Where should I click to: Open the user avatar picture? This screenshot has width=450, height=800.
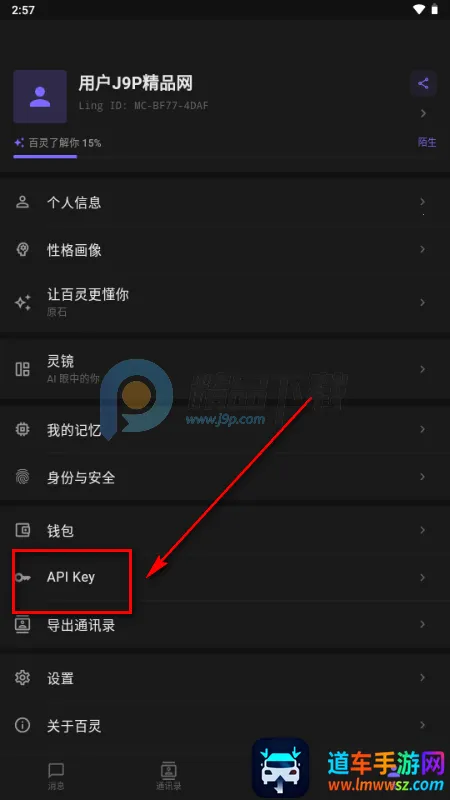pyautogui.click(x=40, y=96)
